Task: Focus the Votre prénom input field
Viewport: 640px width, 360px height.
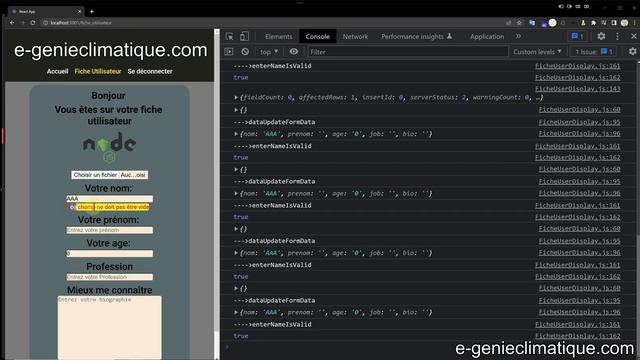Action: click(109, 230)
